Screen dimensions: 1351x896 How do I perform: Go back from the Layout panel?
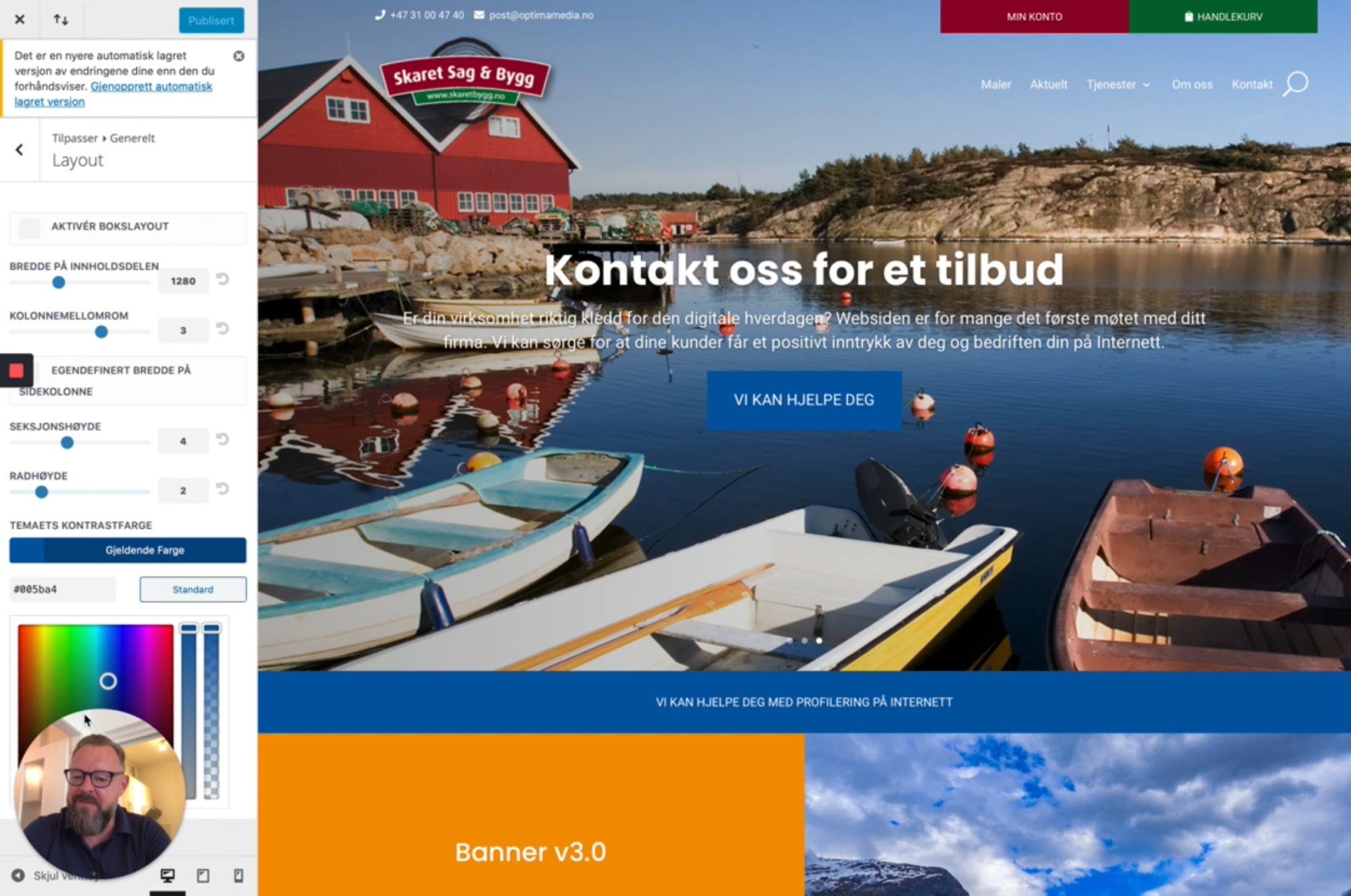[x=20, y=150]
